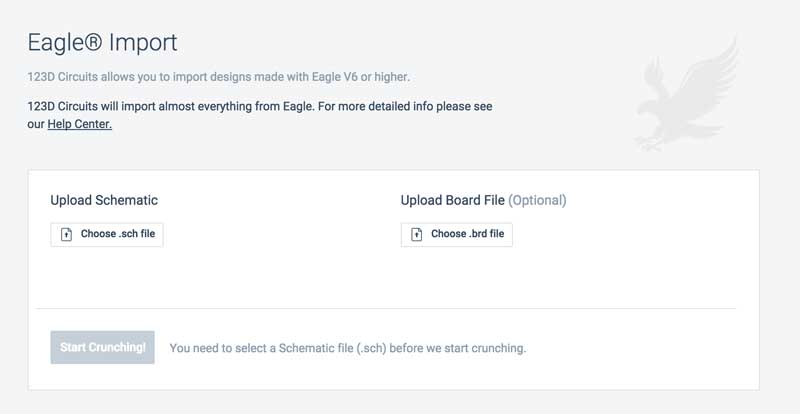
Task: Click the Upload Schematic section label
Action: pyautogui.click(x=104, y=200)
